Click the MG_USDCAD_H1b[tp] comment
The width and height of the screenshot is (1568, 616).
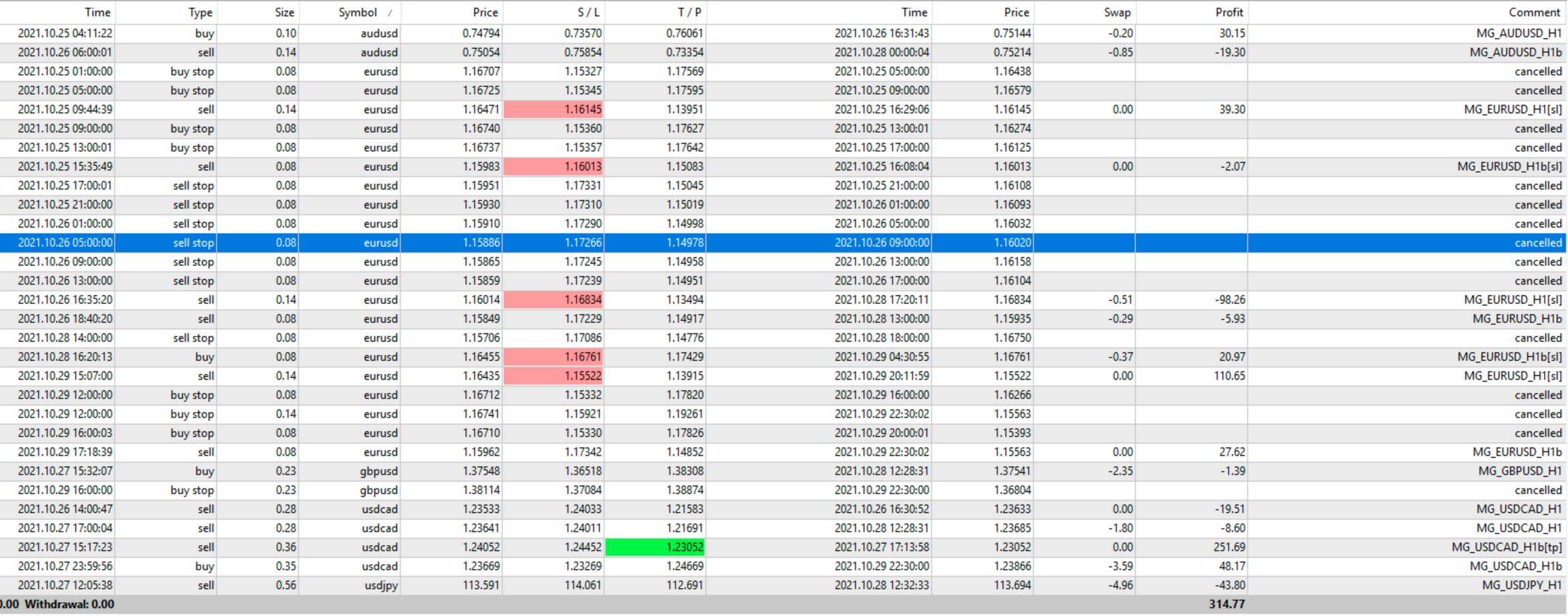click(x=1507, y=547)
